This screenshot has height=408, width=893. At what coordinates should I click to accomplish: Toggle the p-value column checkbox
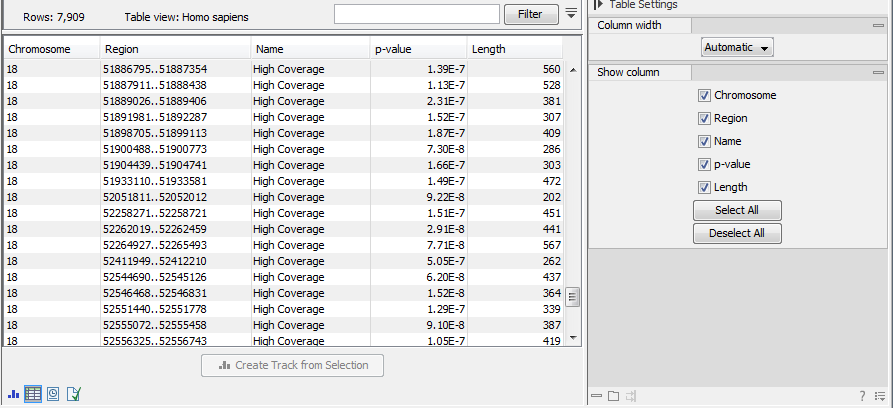704,164
